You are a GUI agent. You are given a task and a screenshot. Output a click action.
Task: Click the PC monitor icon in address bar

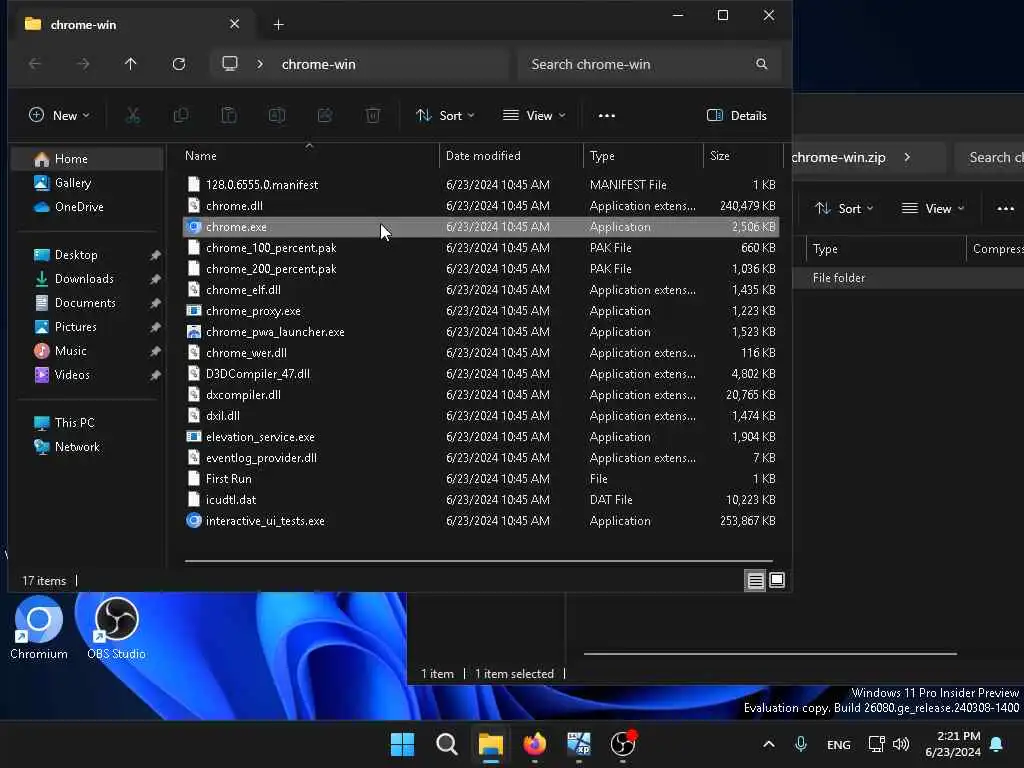tap(230, 64)
